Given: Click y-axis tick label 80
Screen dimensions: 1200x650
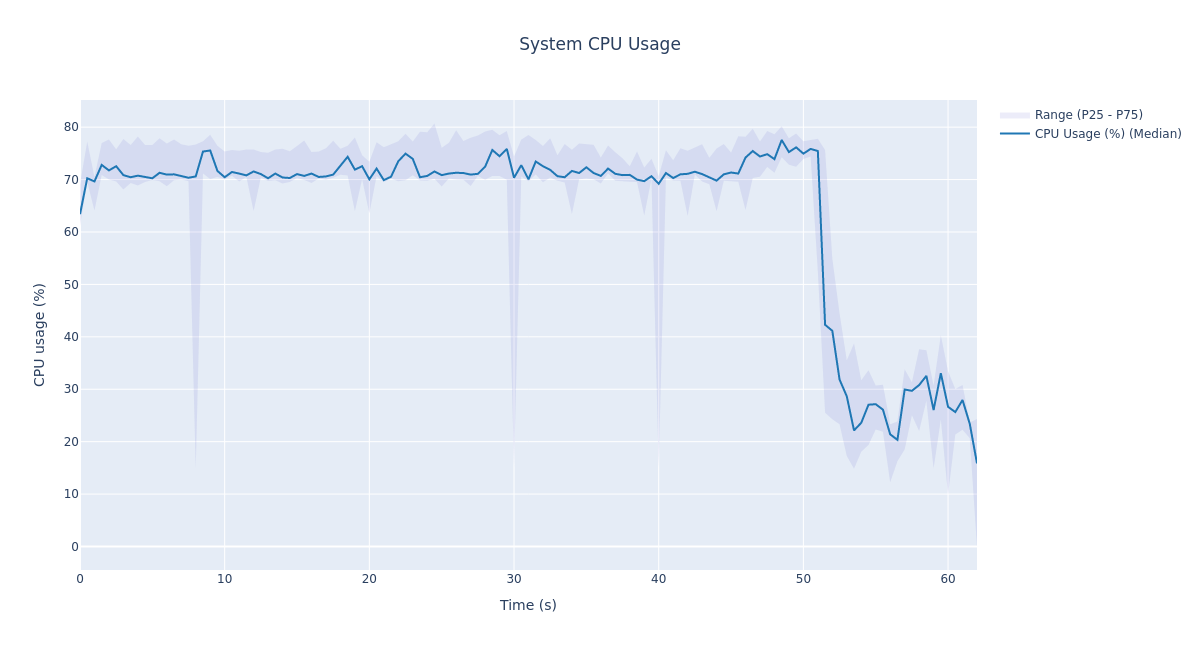Looking at the screenshot, I should [x=71, y=127].
